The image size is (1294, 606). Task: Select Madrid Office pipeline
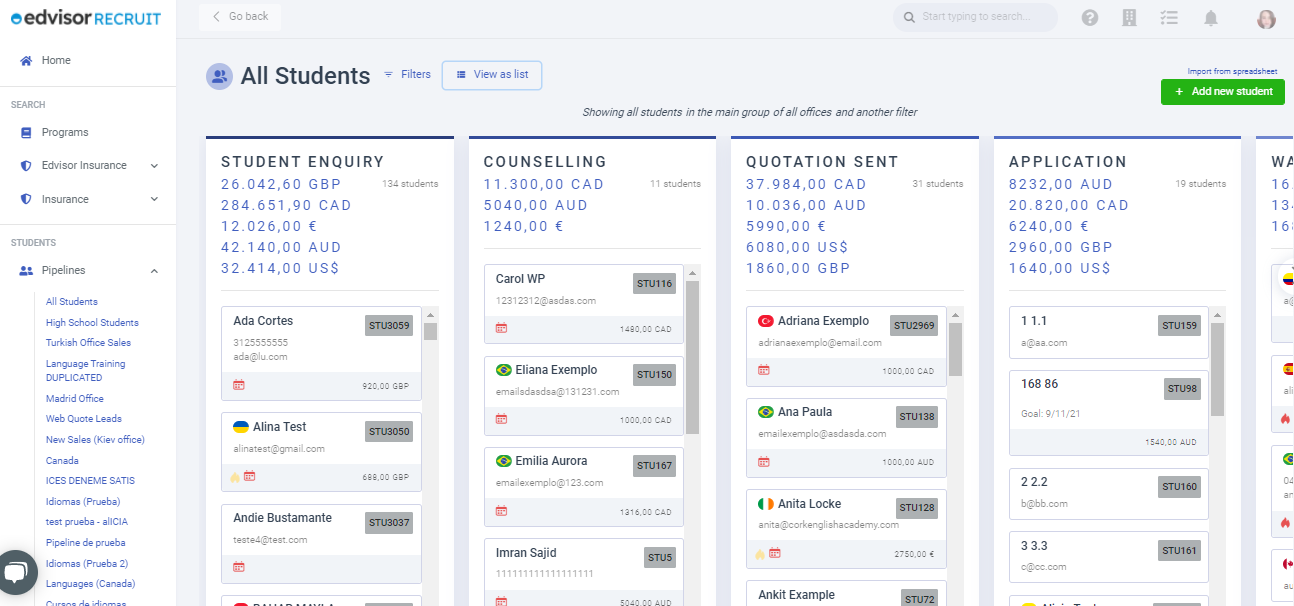[x=75, y=399]
